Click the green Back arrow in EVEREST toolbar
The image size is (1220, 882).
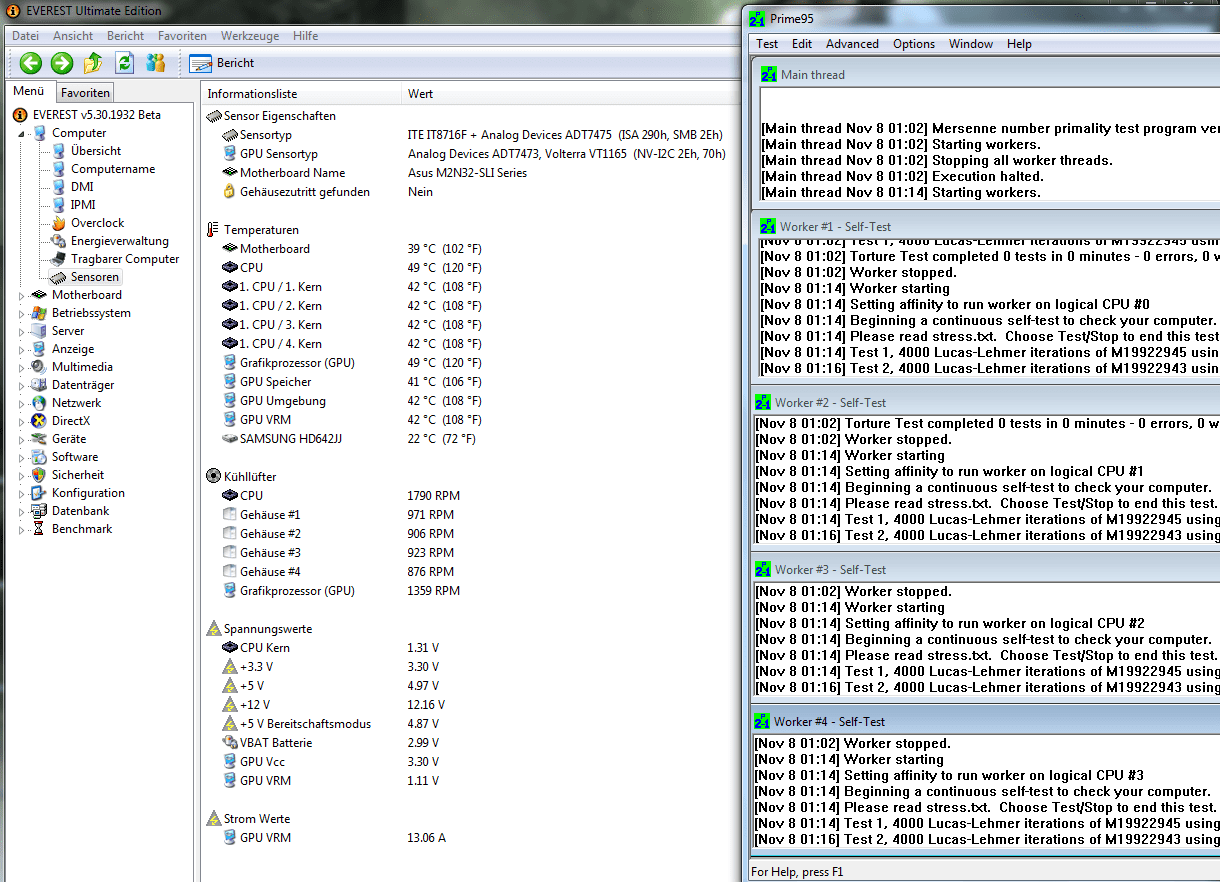click(31, 63)
